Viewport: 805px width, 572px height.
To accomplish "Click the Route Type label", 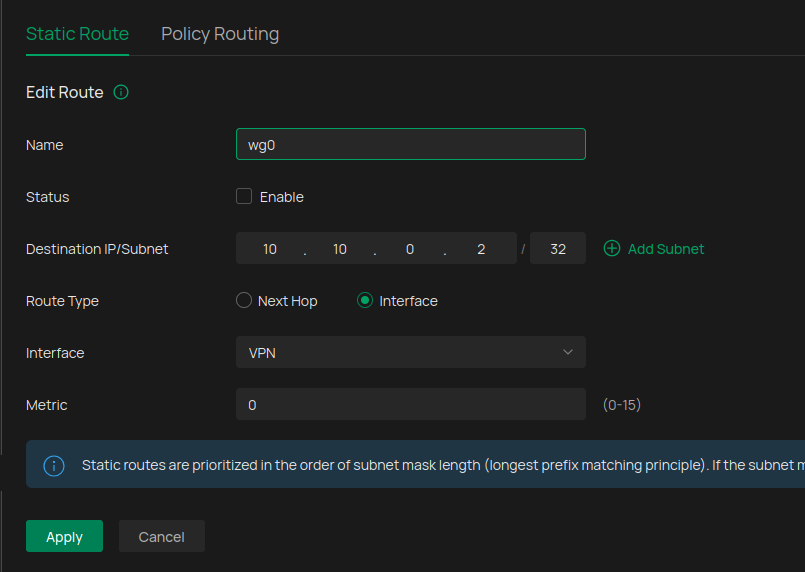I will pyautogui.click(x=62, y=301).
